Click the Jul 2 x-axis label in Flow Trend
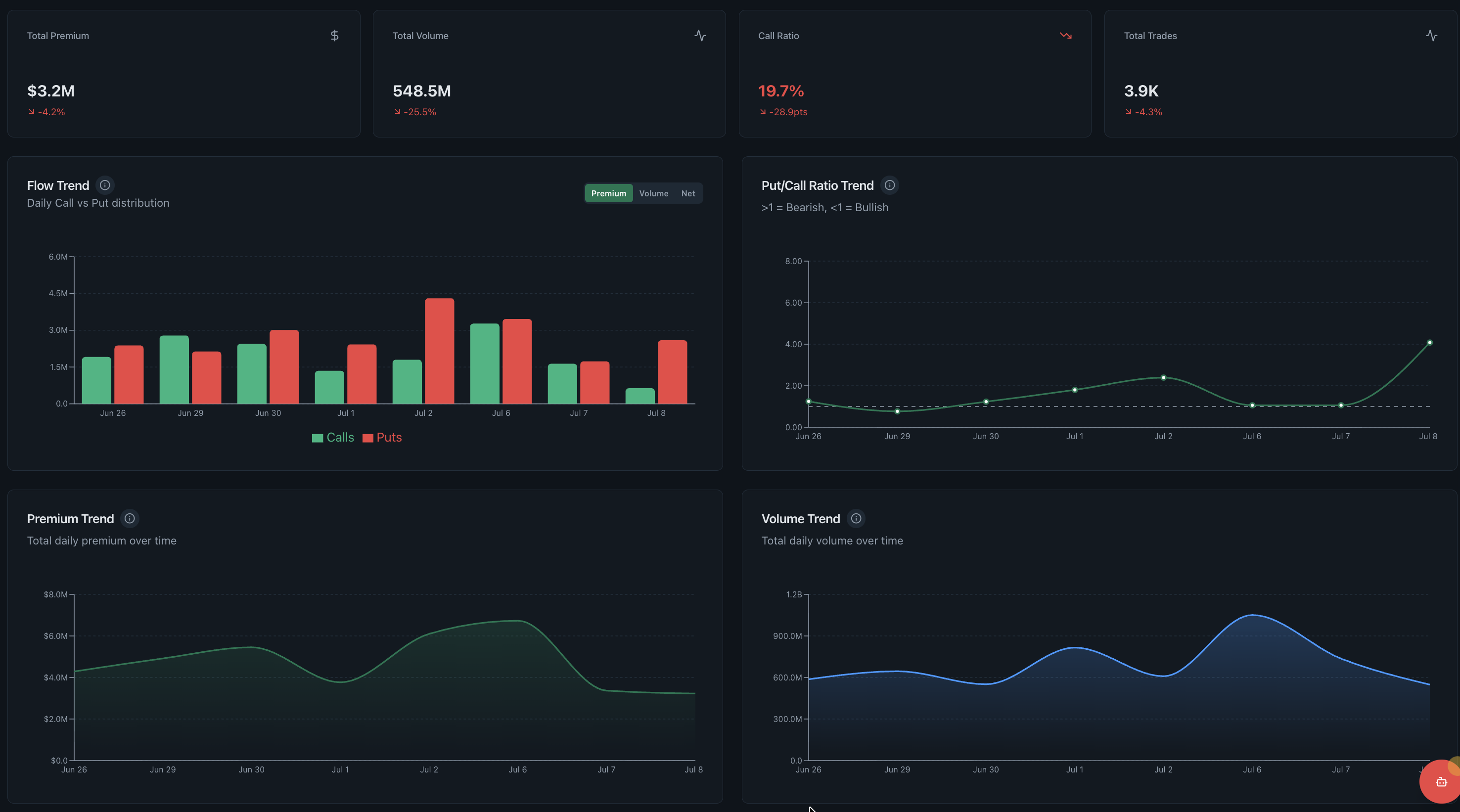Image resolution: width=1460 pixels, height=812 pixels. point(423,413)
